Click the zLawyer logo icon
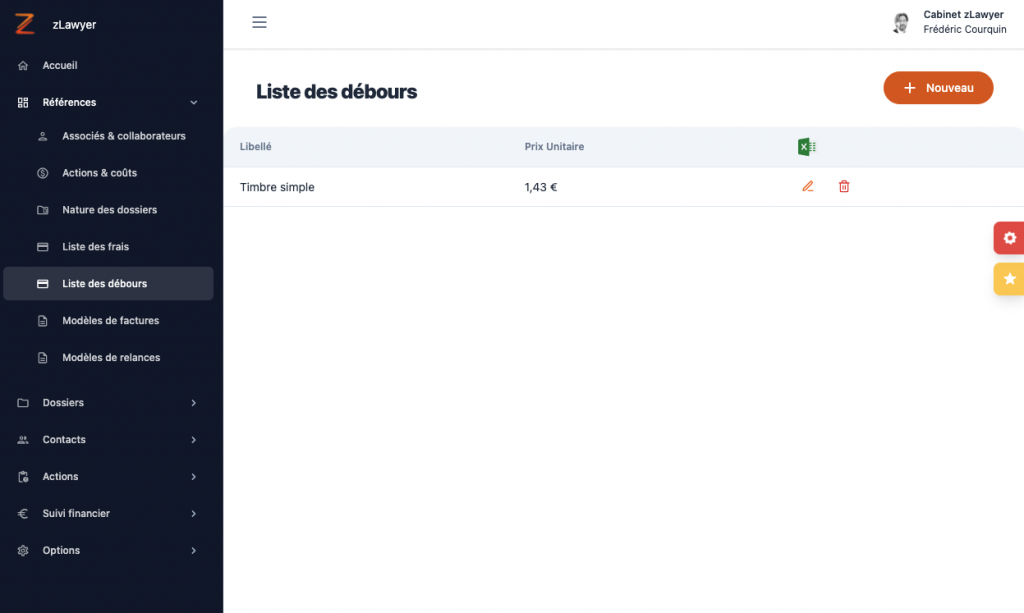The height and width of the screenshot is (613, 1024). click(25, 24)
